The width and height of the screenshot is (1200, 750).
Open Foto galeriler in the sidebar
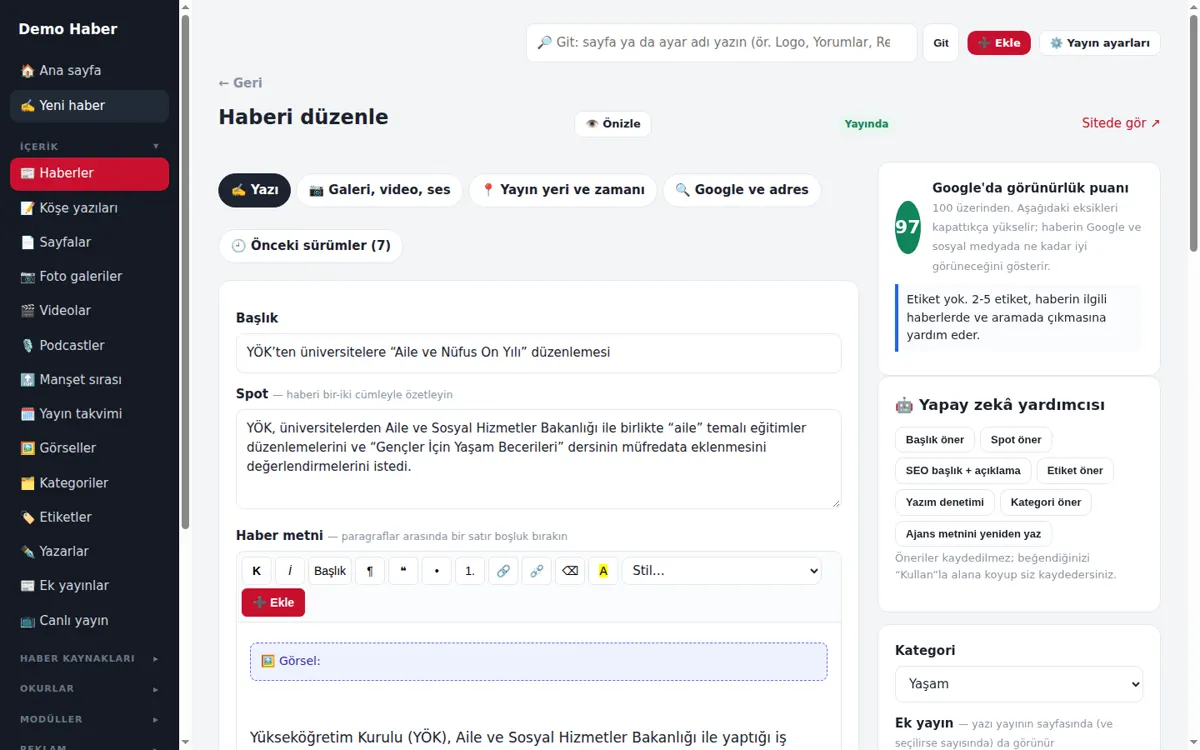coord(90,276)
